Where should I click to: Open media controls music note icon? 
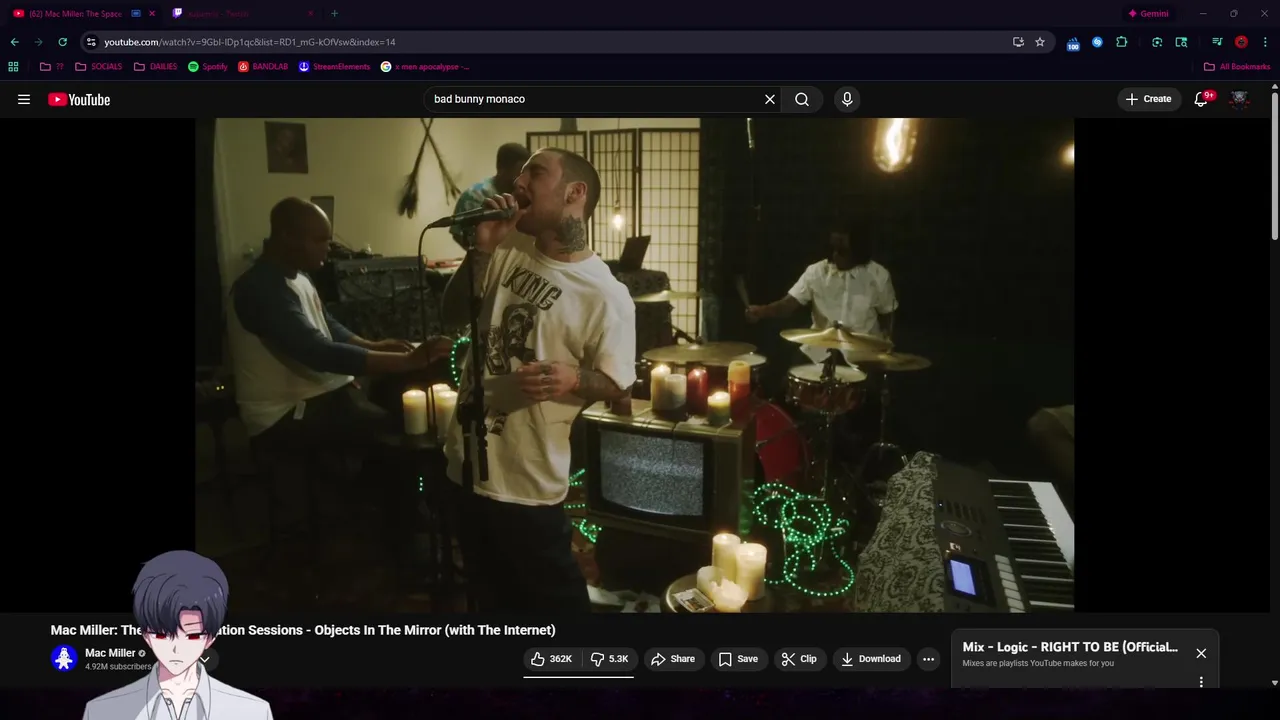tap(1217, 42)
